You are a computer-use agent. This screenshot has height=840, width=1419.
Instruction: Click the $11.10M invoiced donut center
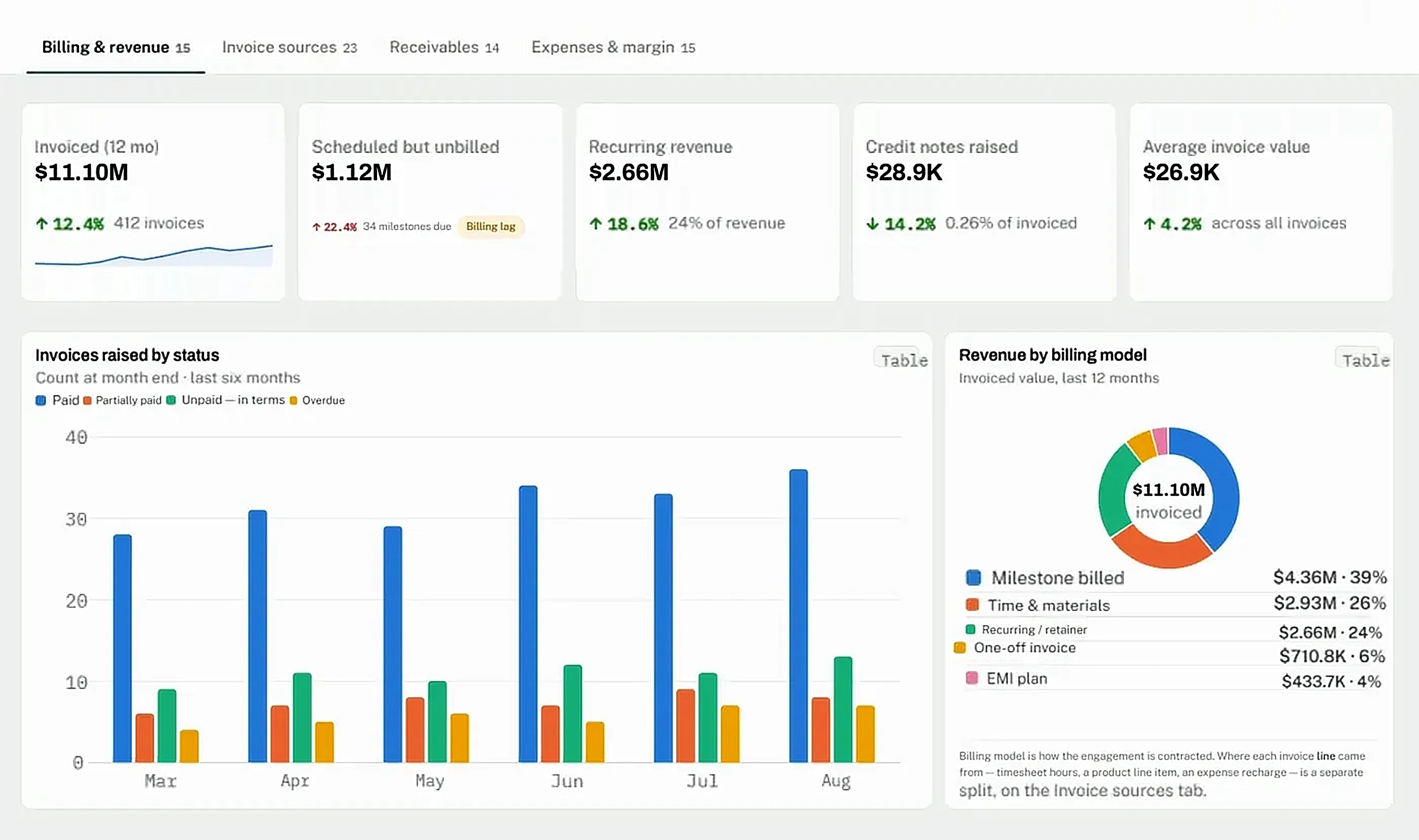(x=1169, y=500)
